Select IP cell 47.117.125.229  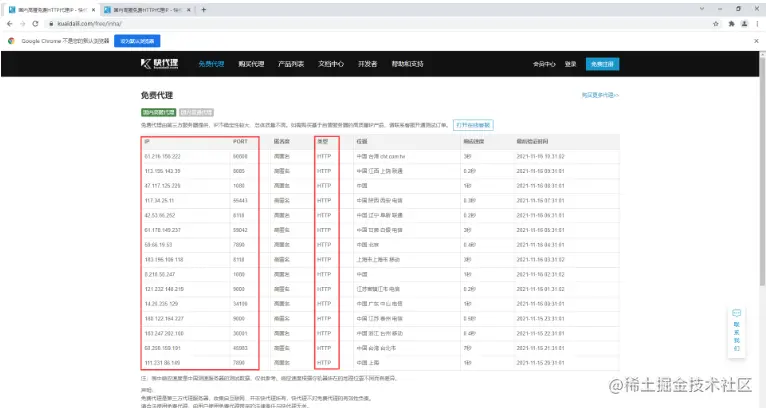coord(163,186)
